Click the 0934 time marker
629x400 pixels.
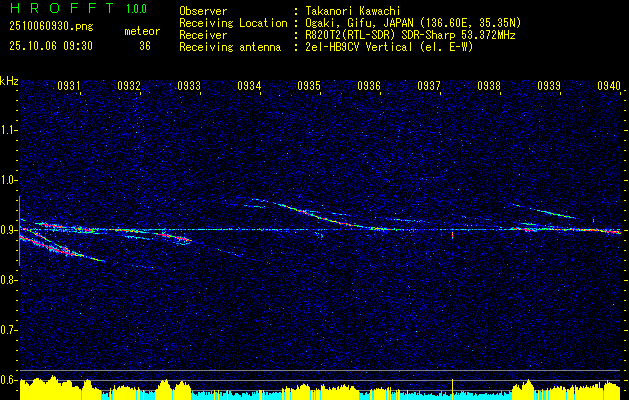pos(249,86)
